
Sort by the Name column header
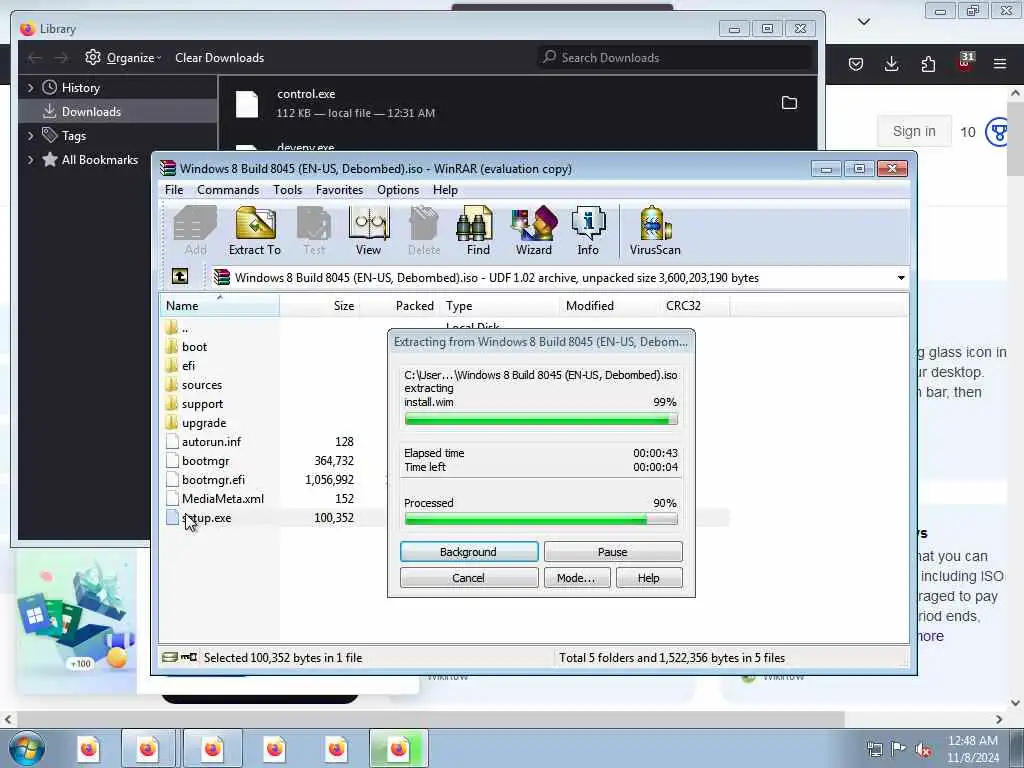(219, 306)
